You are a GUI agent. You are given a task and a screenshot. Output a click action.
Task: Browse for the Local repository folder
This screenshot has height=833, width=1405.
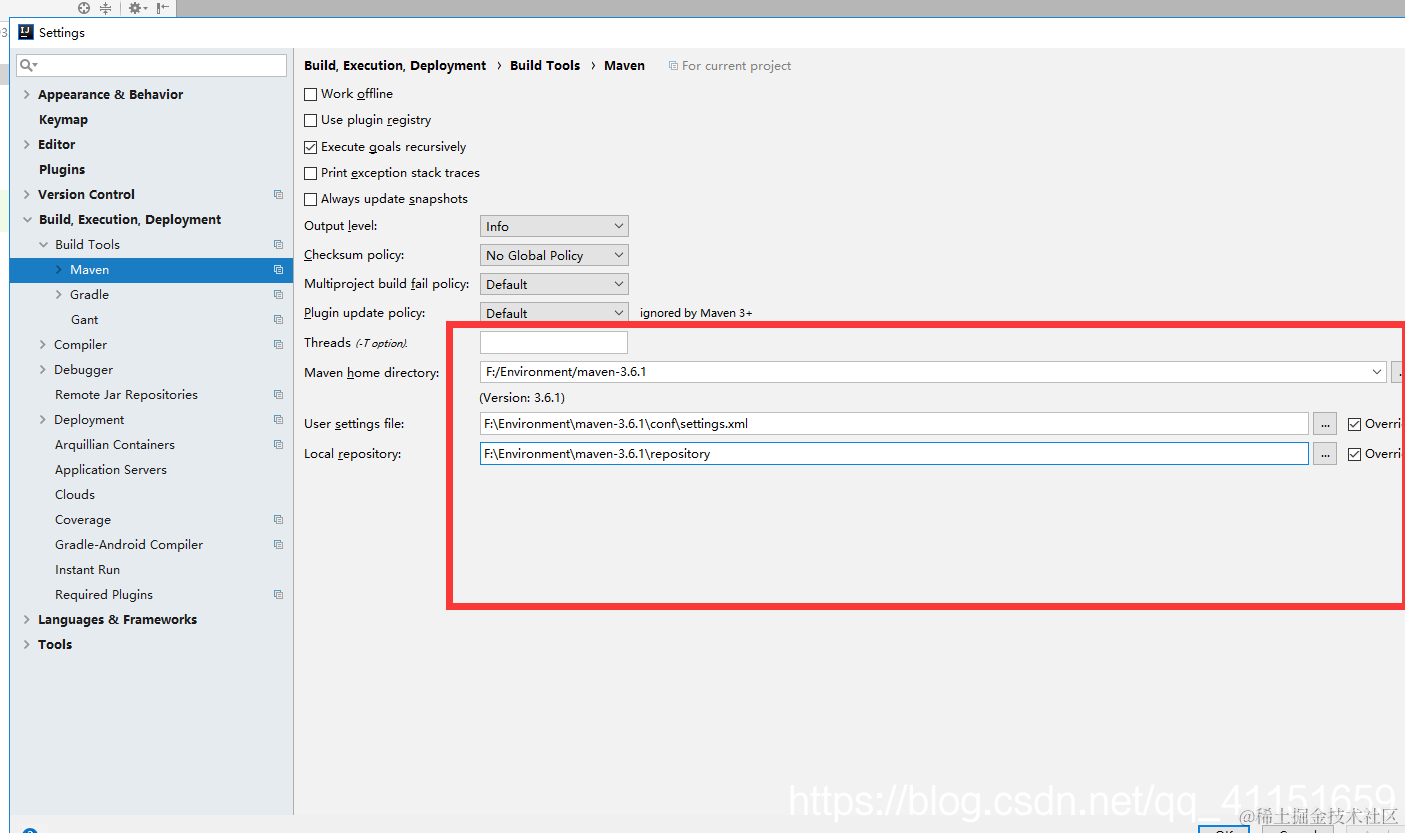[x=1325, y=454]
